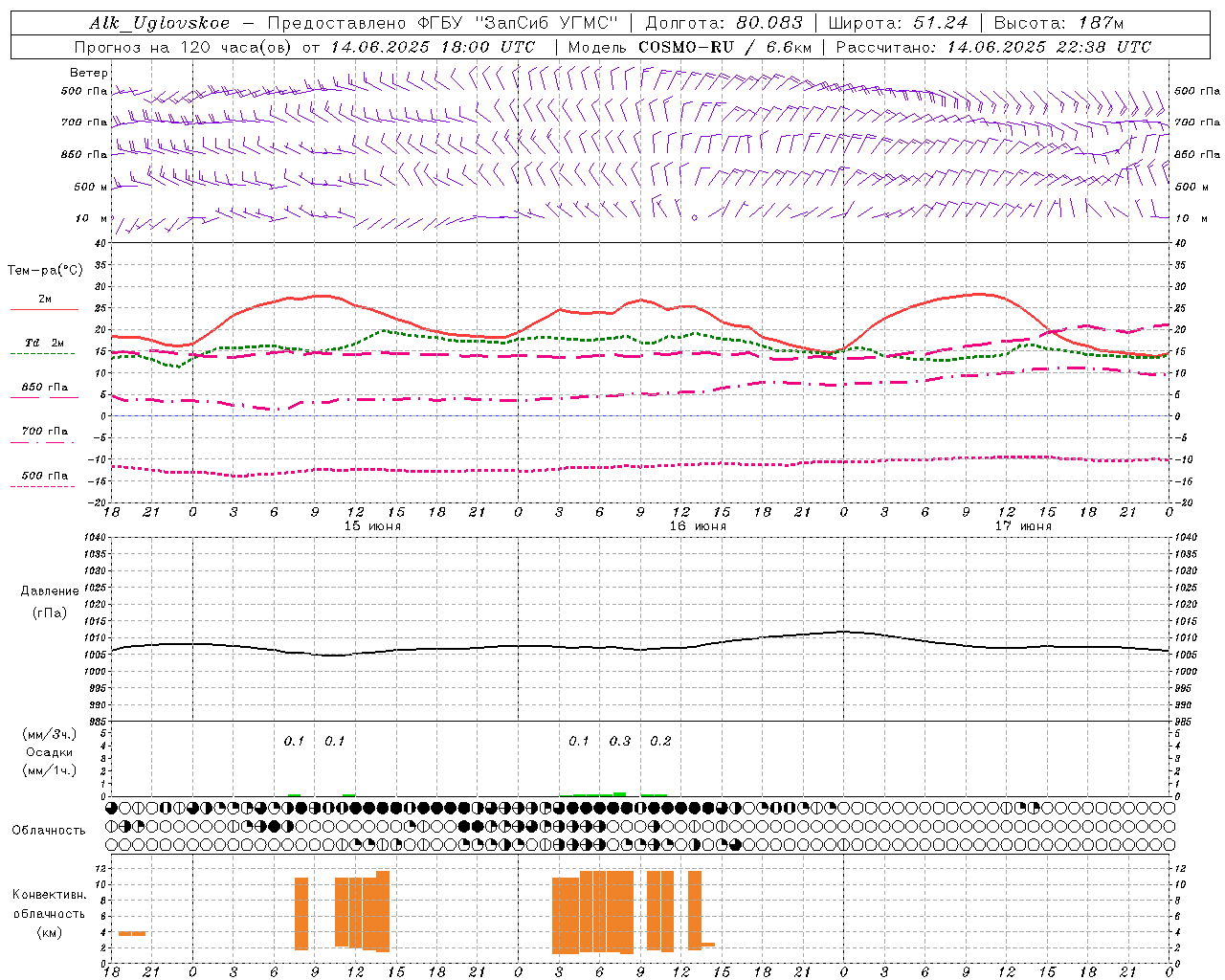Click the 15 июня date label
The height and width of the screenshot is (980, 1225).
(x=372, y=526)
